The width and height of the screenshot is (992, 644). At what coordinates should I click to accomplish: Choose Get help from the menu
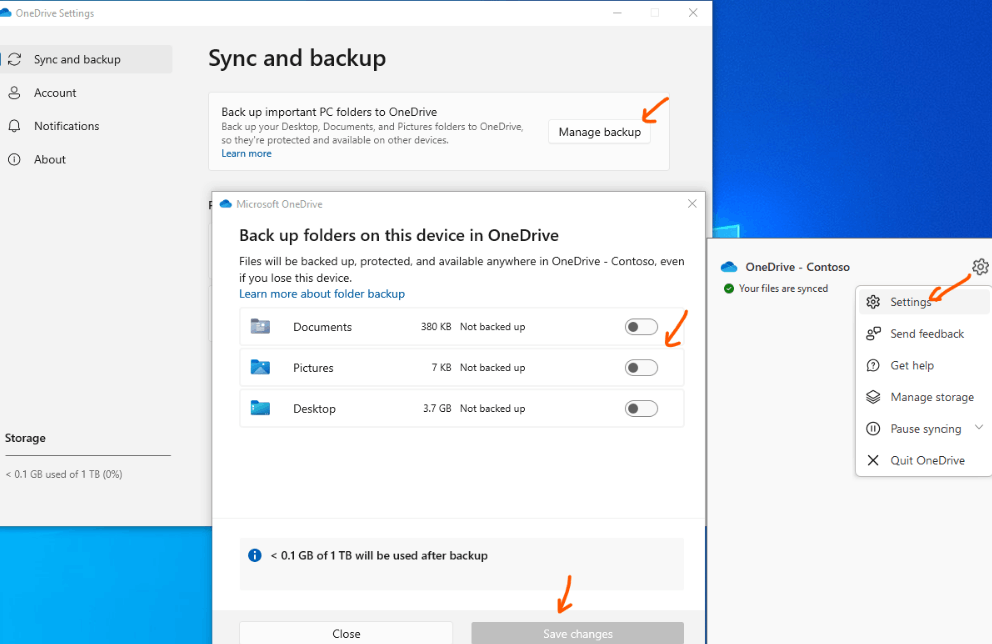point(924,365)
